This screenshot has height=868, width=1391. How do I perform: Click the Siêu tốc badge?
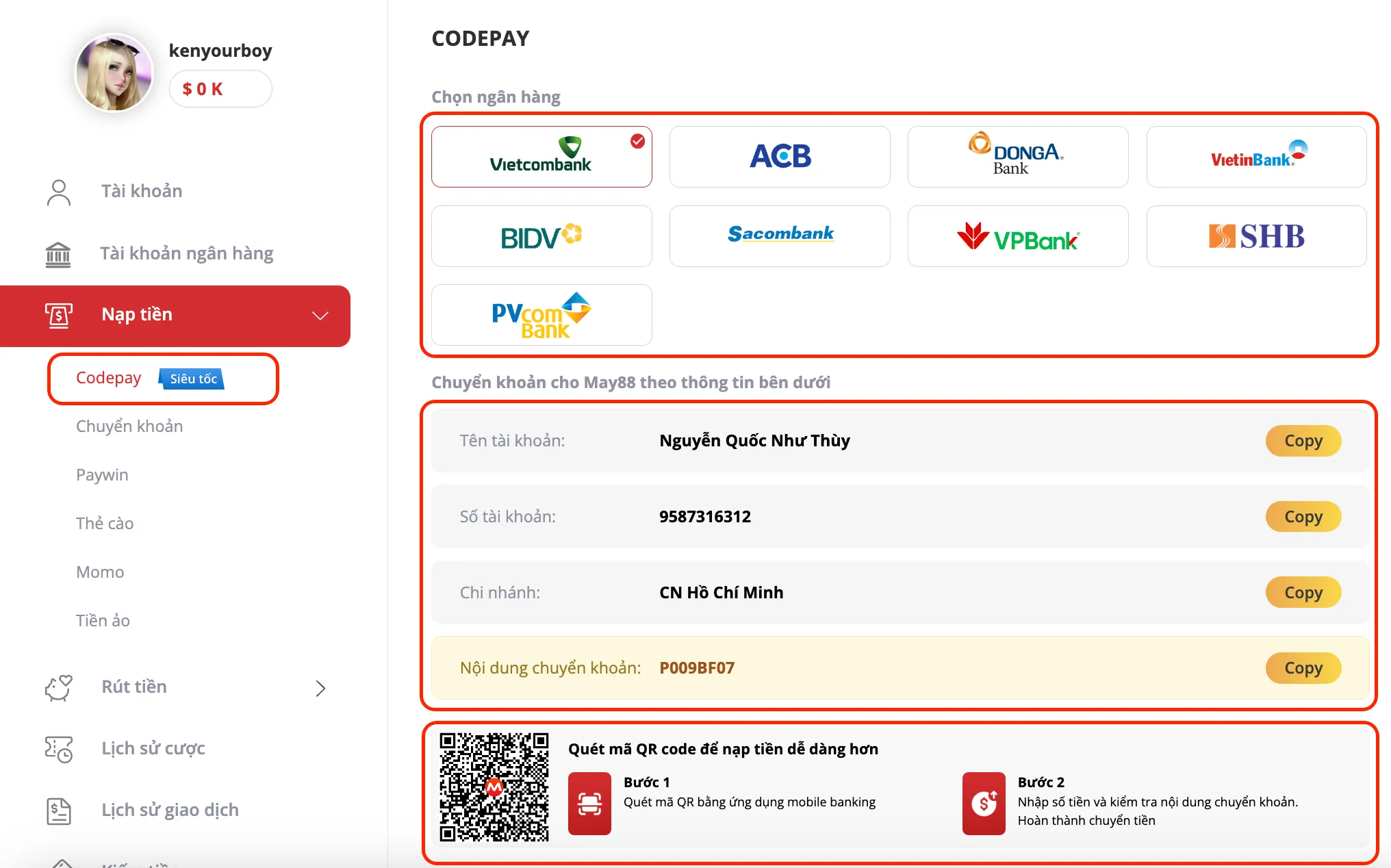pos(192,379)
